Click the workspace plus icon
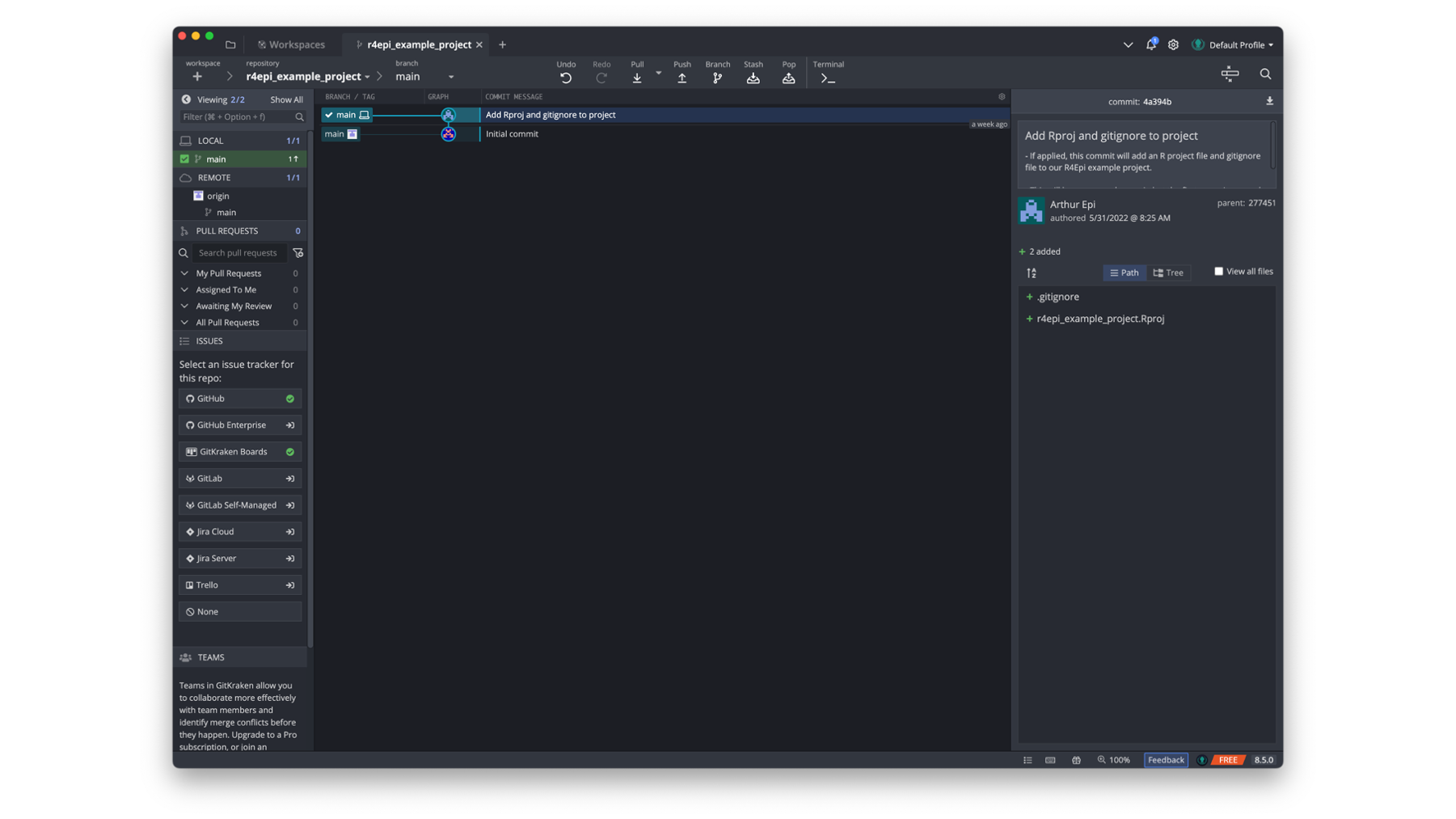The height and width of the screenshot is (819, 1456). (197, 76)
